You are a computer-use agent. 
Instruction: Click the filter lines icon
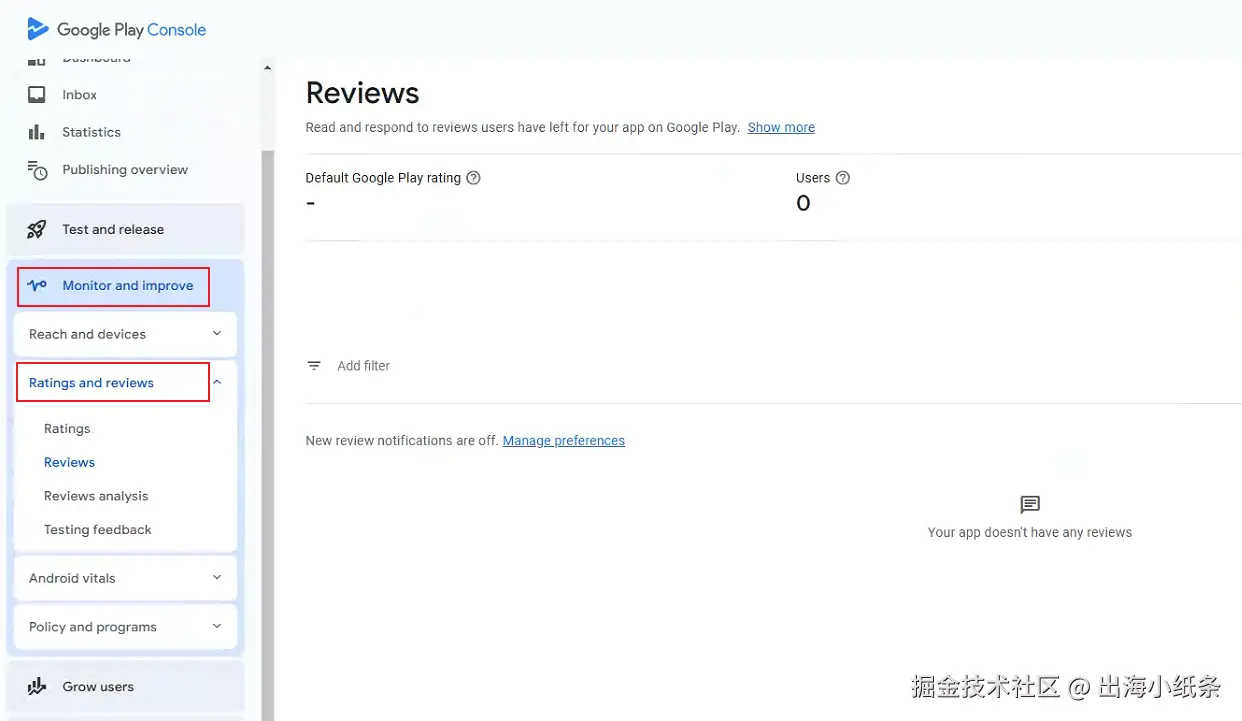tap(314, 366)
